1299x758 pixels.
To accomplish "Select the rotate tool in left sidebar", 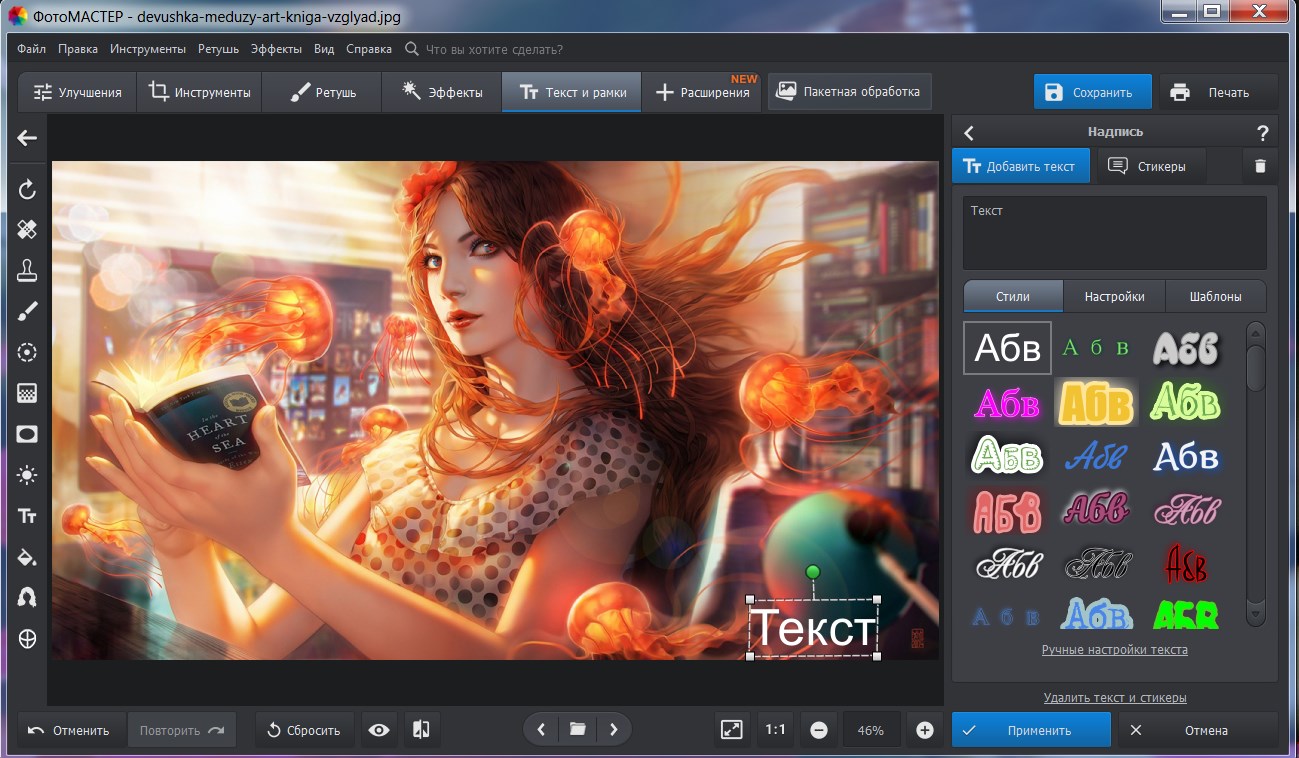I will (x=27, y=189).
